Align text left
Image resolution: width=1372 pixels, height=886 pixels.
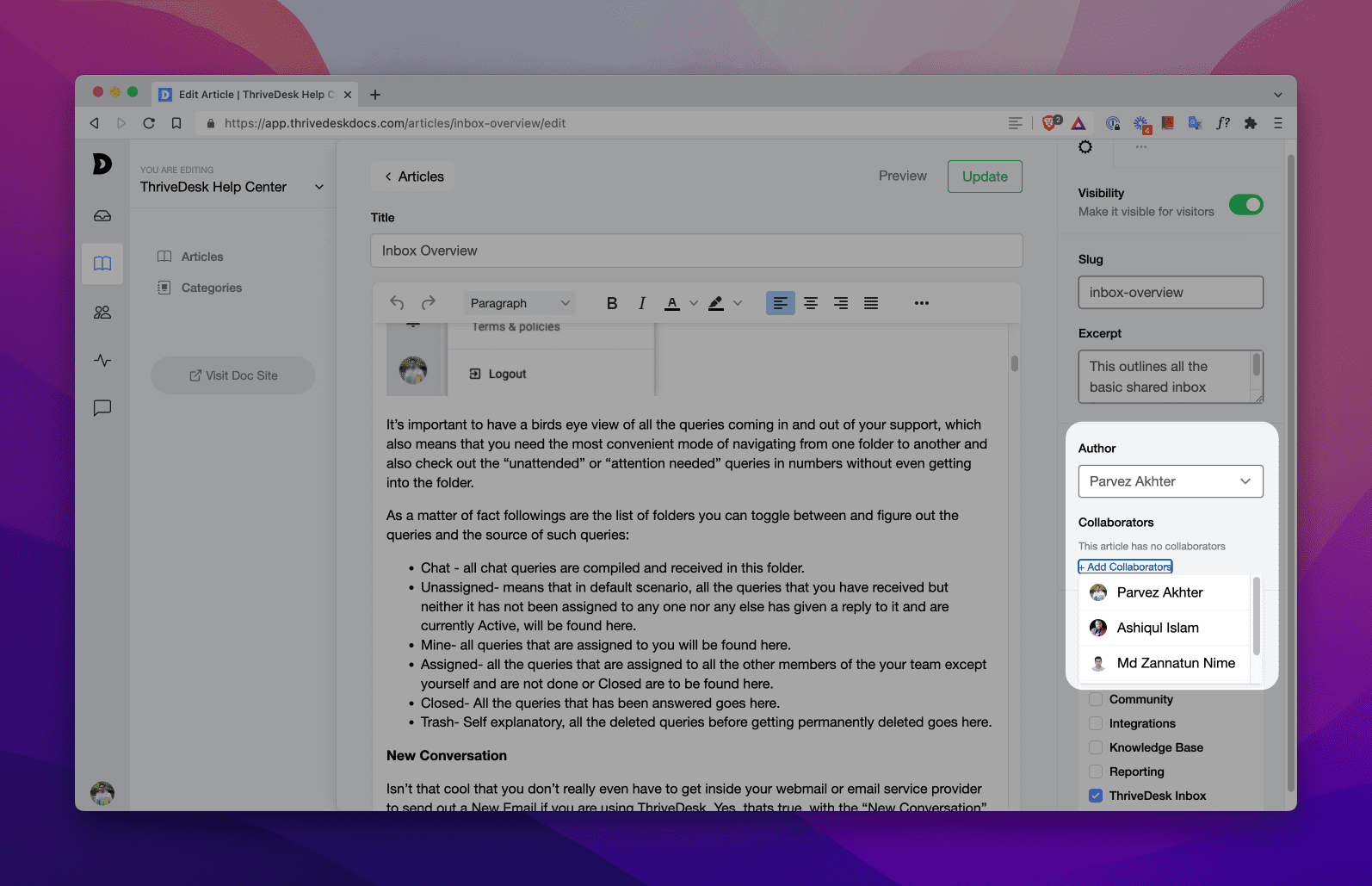point(781,303)
